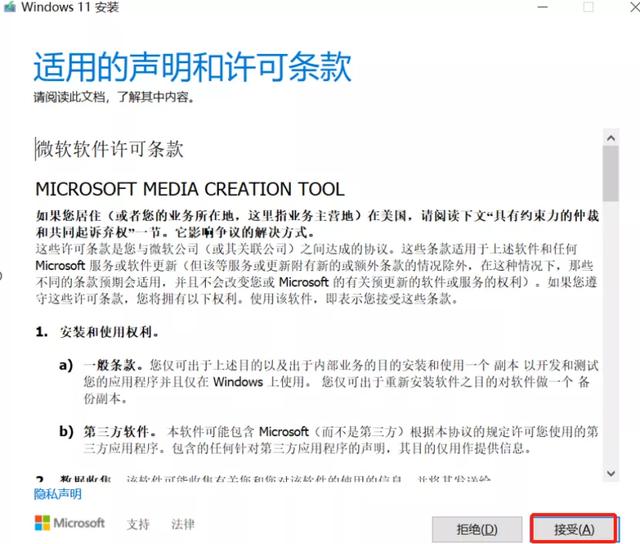Image resolution: width=640 pixels, height=544 pixels.
Task: Open the 支持 support link
Action: [x=138, y=524]
